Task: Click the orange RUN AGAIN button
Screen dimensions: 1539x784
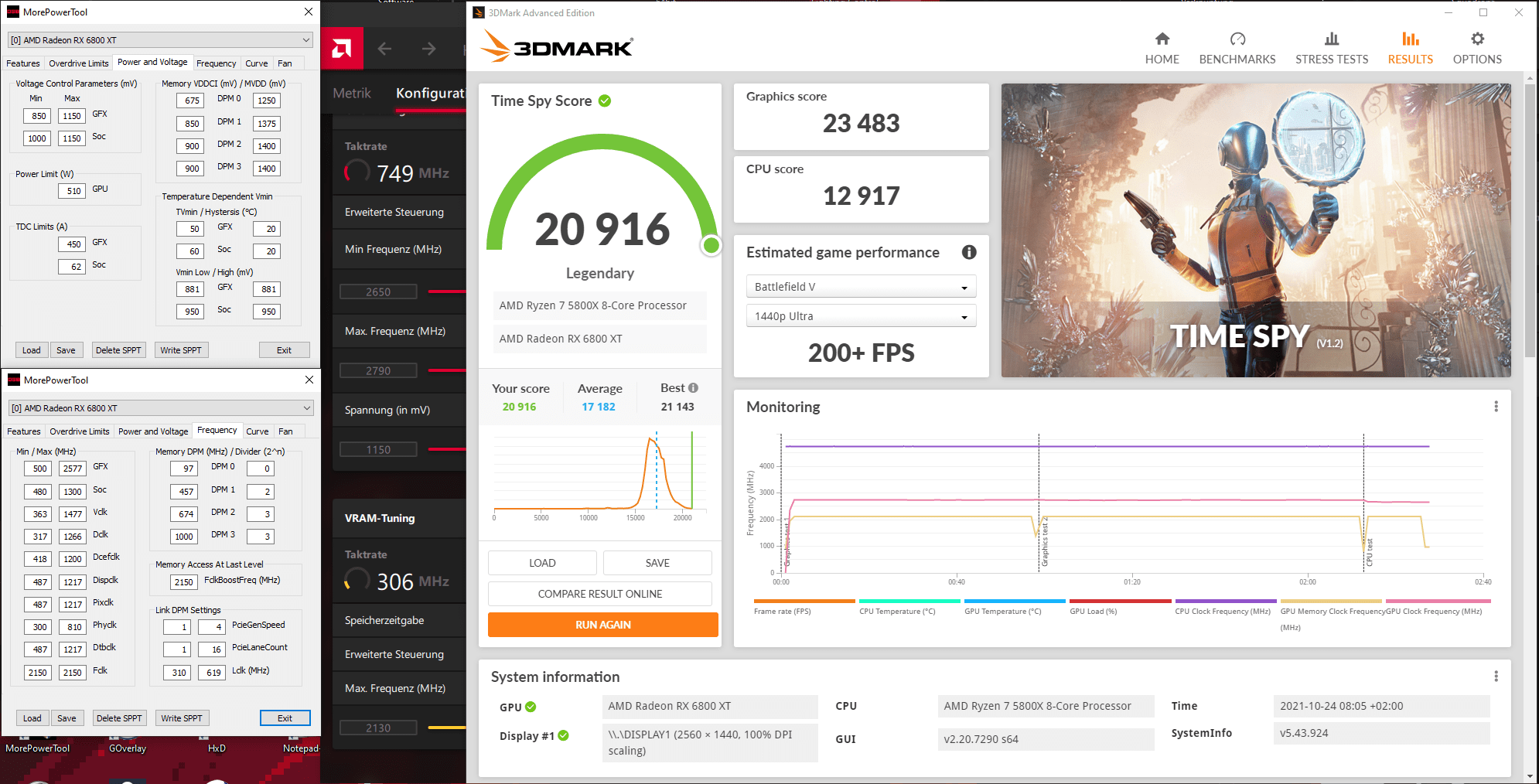Action: click(603, 625)
